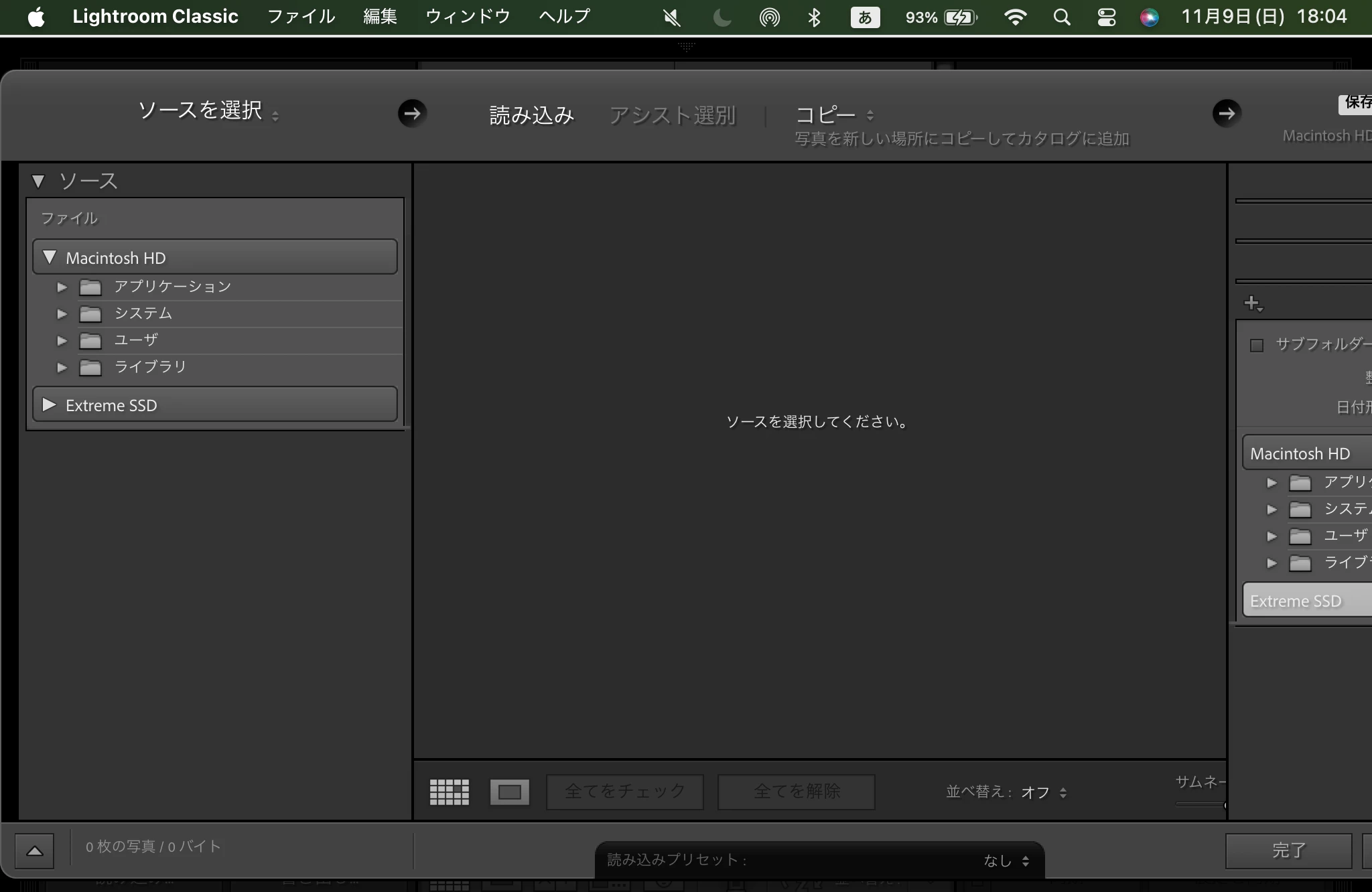This screenshot has height=892, width=1372.
Task: Click plus icon in destination panel
Action: pyautogui.click(x=1252, y=303)
